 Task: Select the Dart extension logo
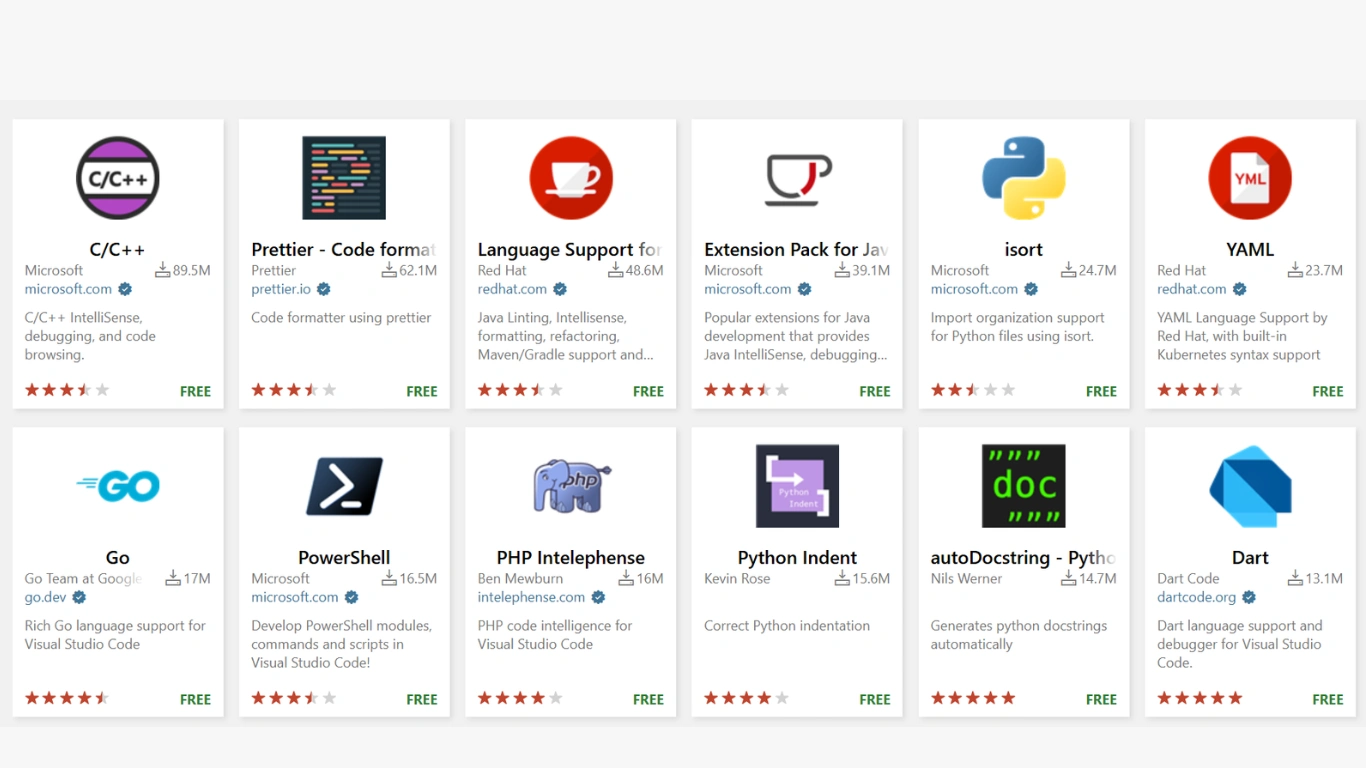point(1250,486)
